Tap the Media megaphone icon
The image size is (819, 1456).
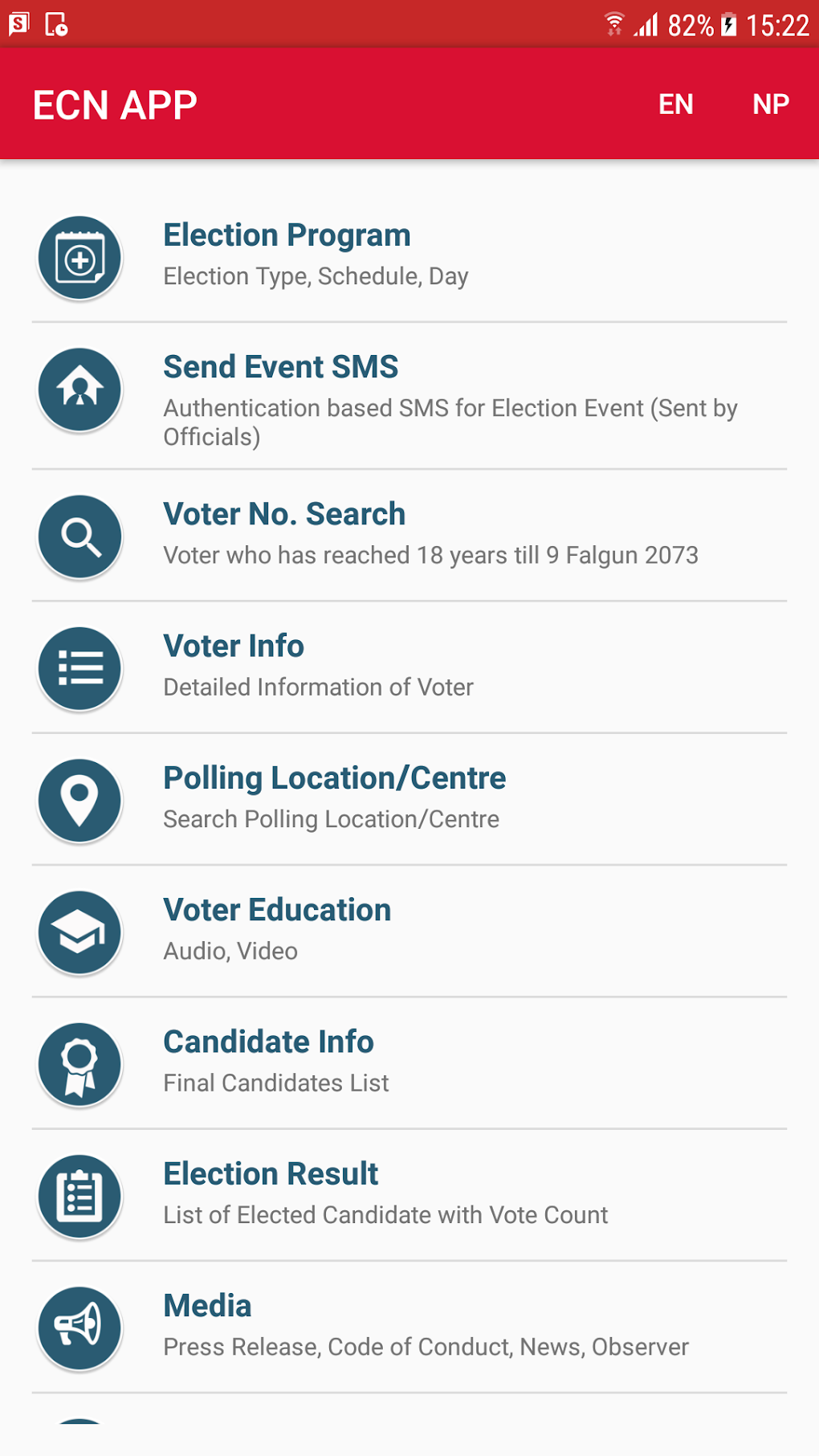tap(79, 1328)
